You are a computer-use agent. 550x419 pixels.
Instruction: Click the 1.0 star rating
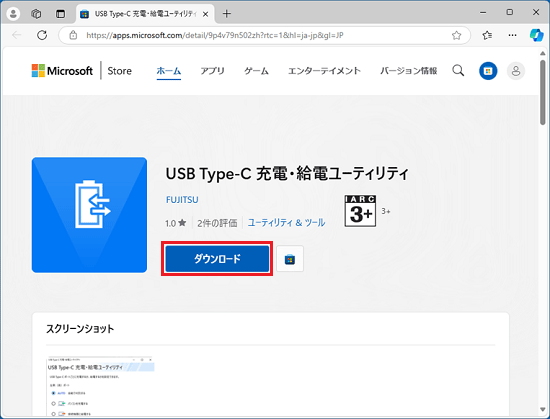coord(175,223)
